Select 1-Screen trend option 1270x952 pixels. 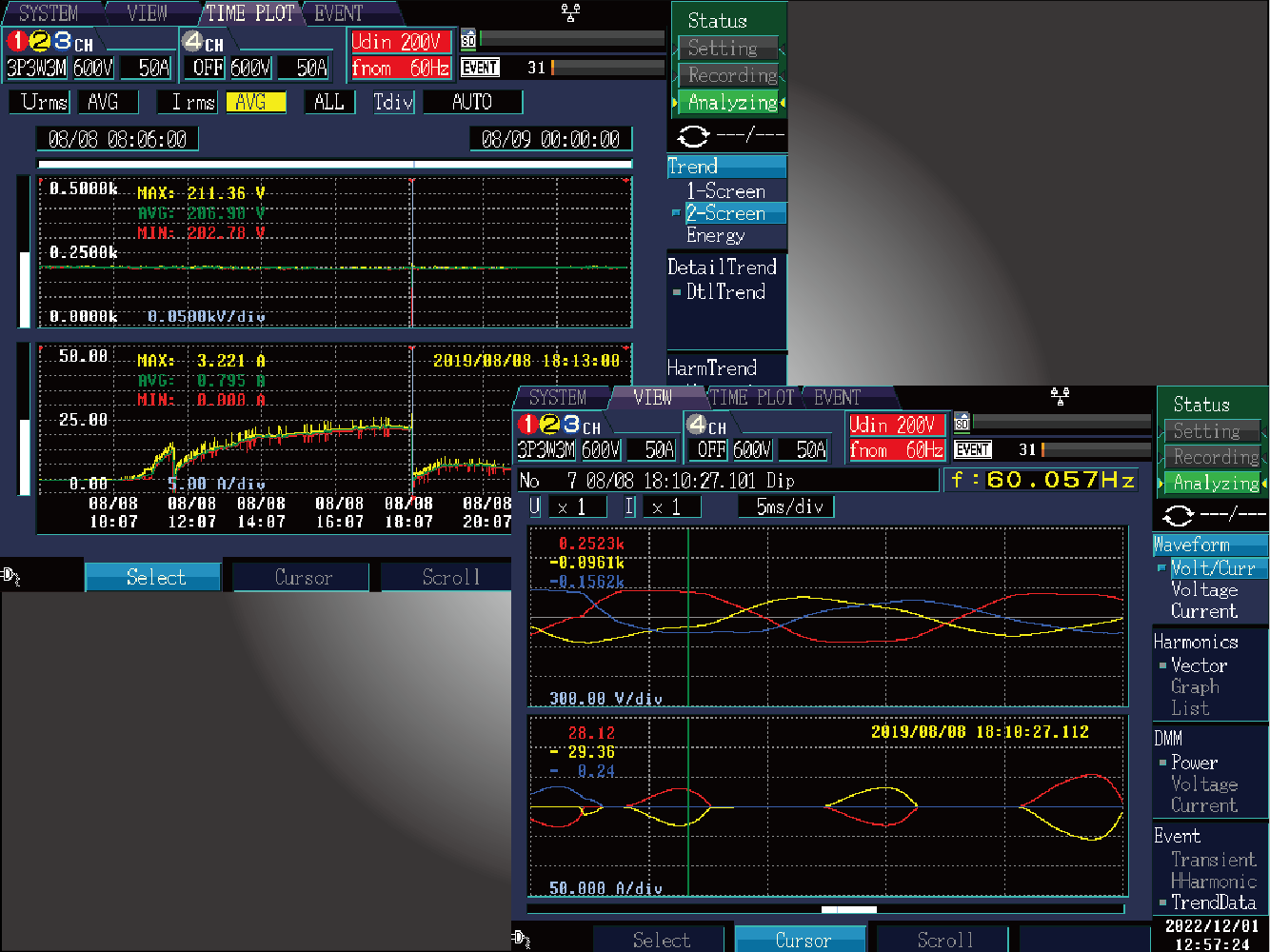pyautogui.click(x=726, y=191)
